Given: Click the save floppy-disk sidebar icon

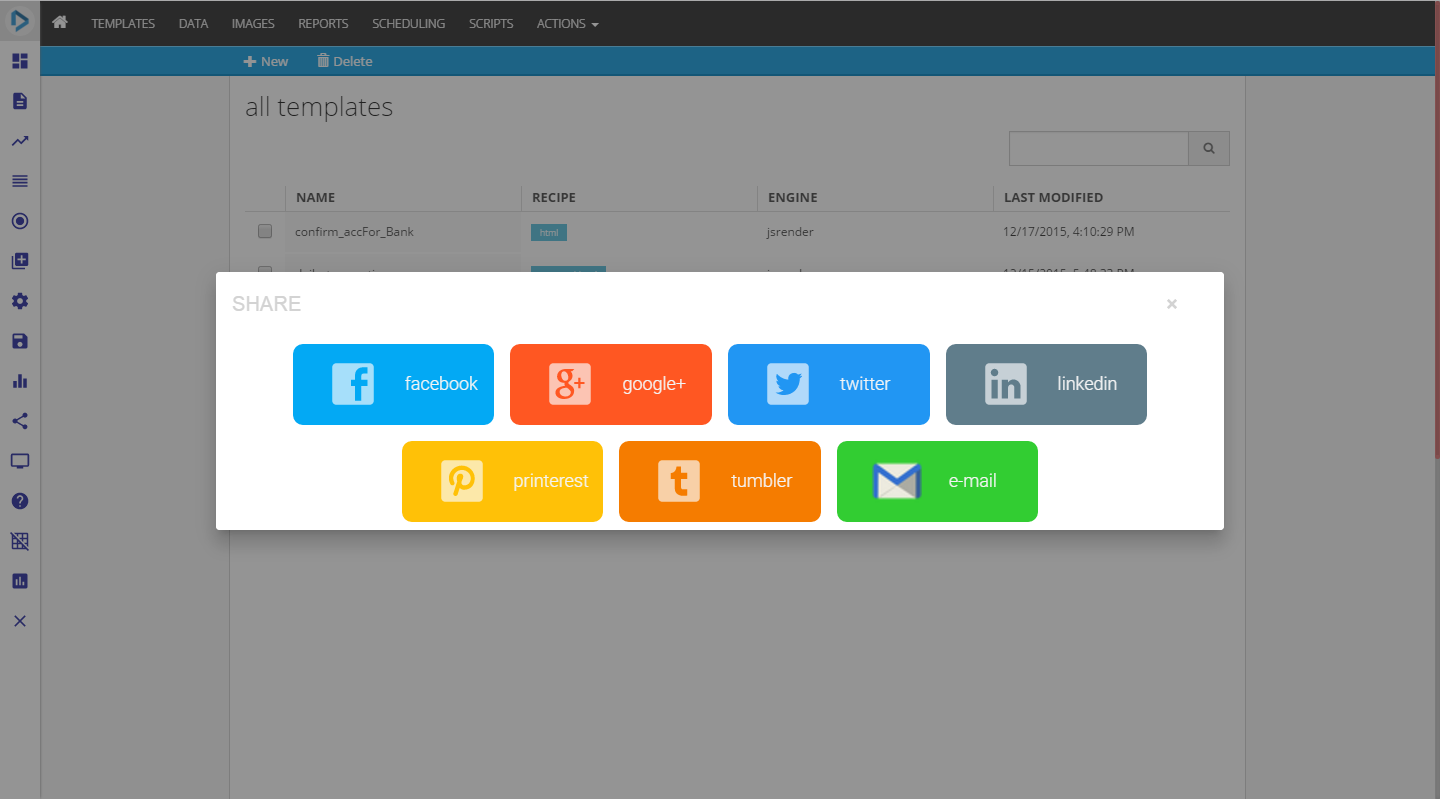Looking at the screenshot, I should 20,341.
